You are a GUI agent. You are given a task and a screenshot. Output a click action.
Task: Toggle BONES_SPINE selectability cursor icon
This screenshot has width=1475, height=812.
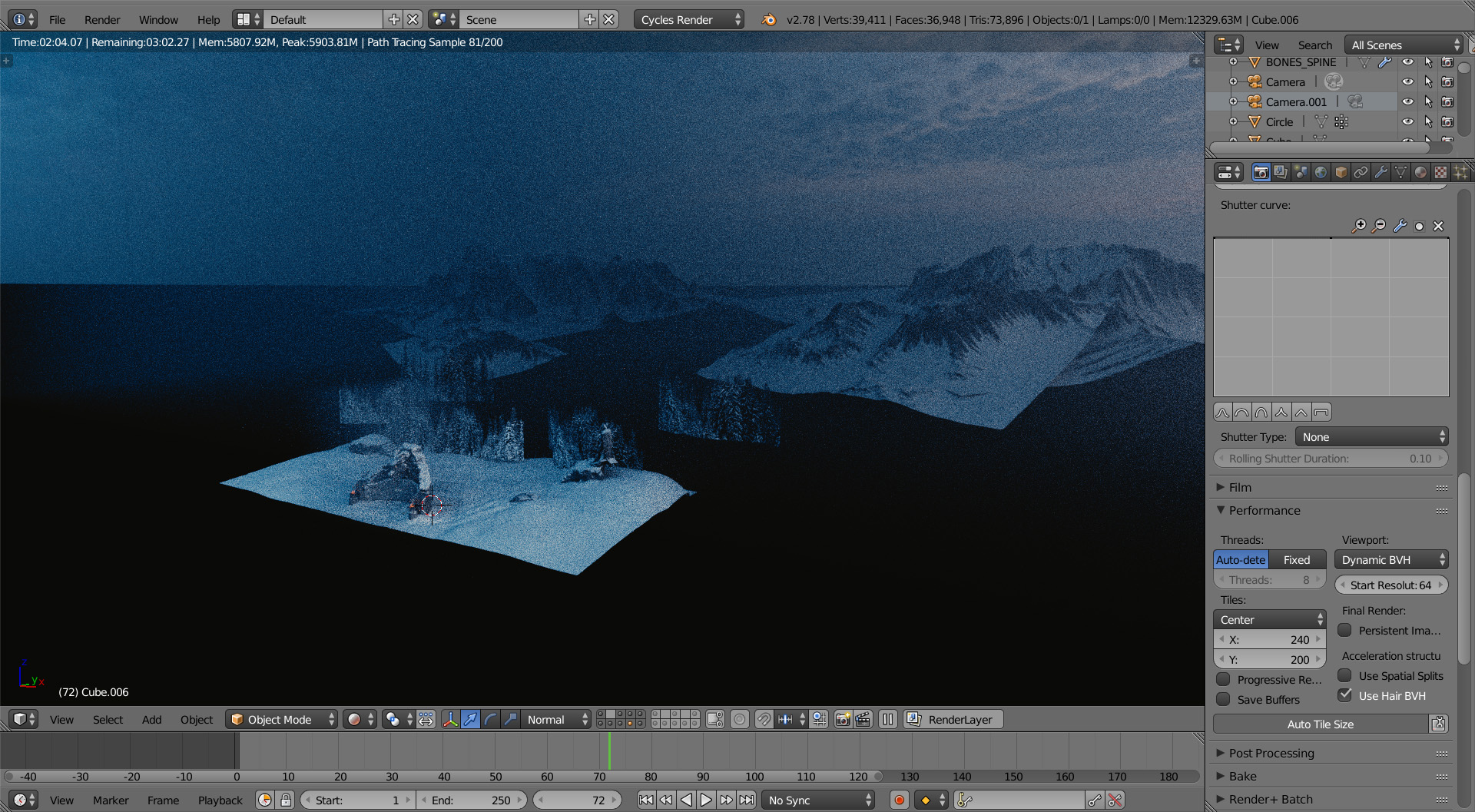(1428, 61)
